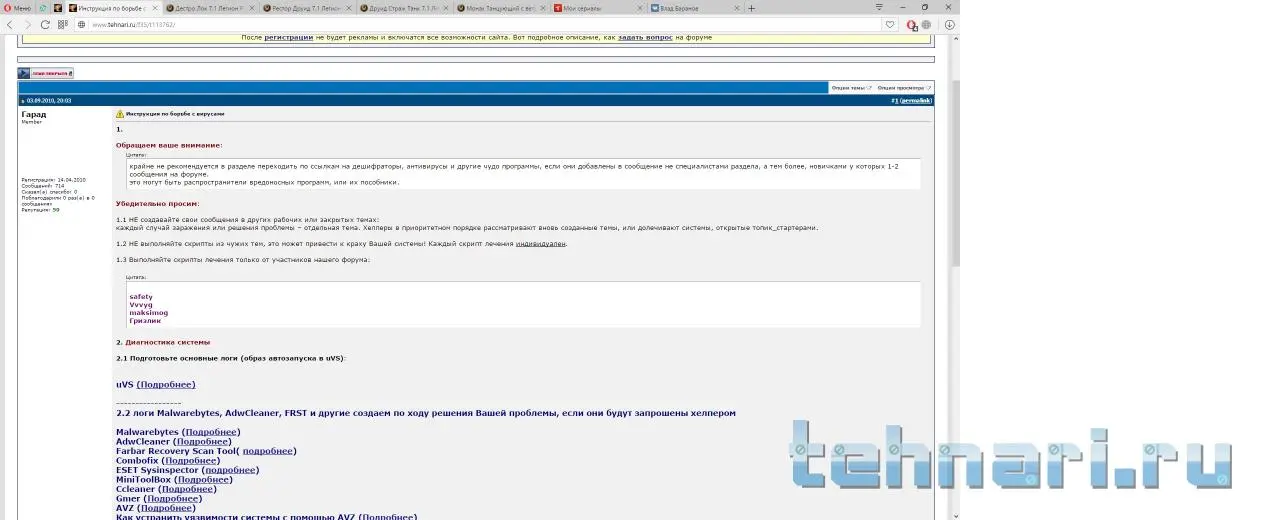The image size is (1280, 520).
Task: Click the Обращаем ваше внимание heading
Action: coord(169,145)
